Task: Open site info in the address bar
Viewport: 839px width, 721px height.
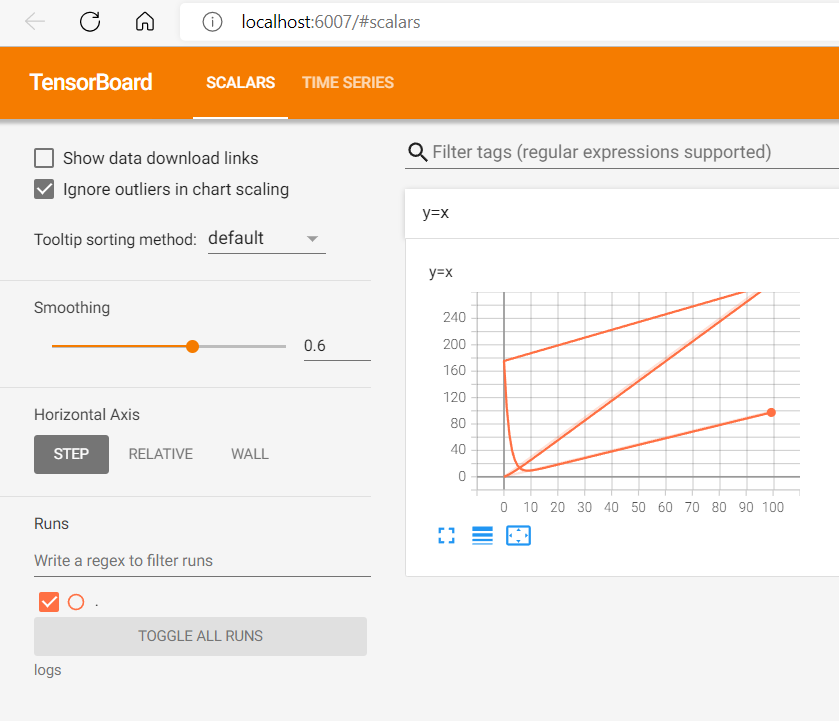Action: point(211,21)
